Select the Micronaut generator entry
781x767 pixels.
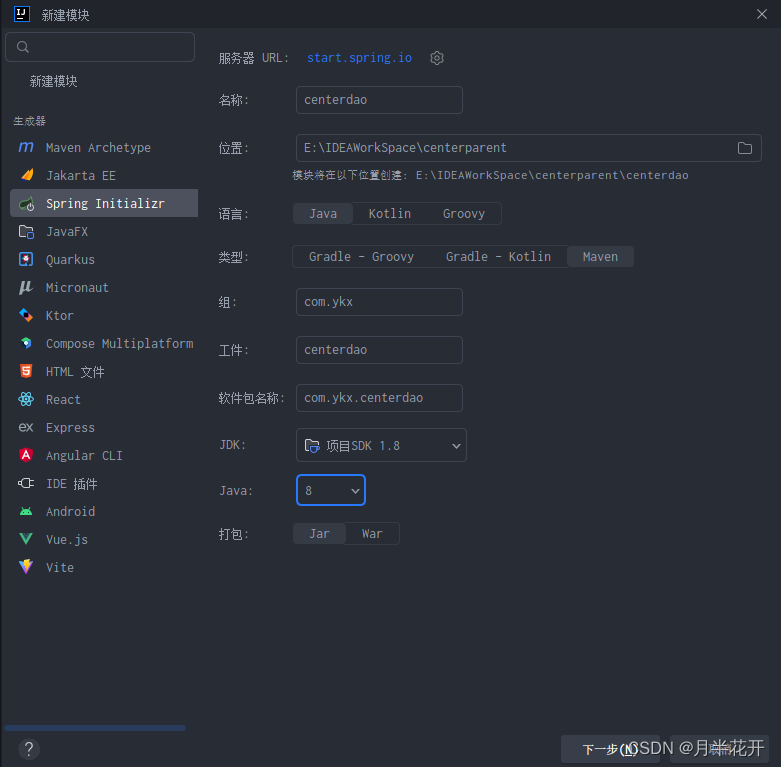(77, 288)
